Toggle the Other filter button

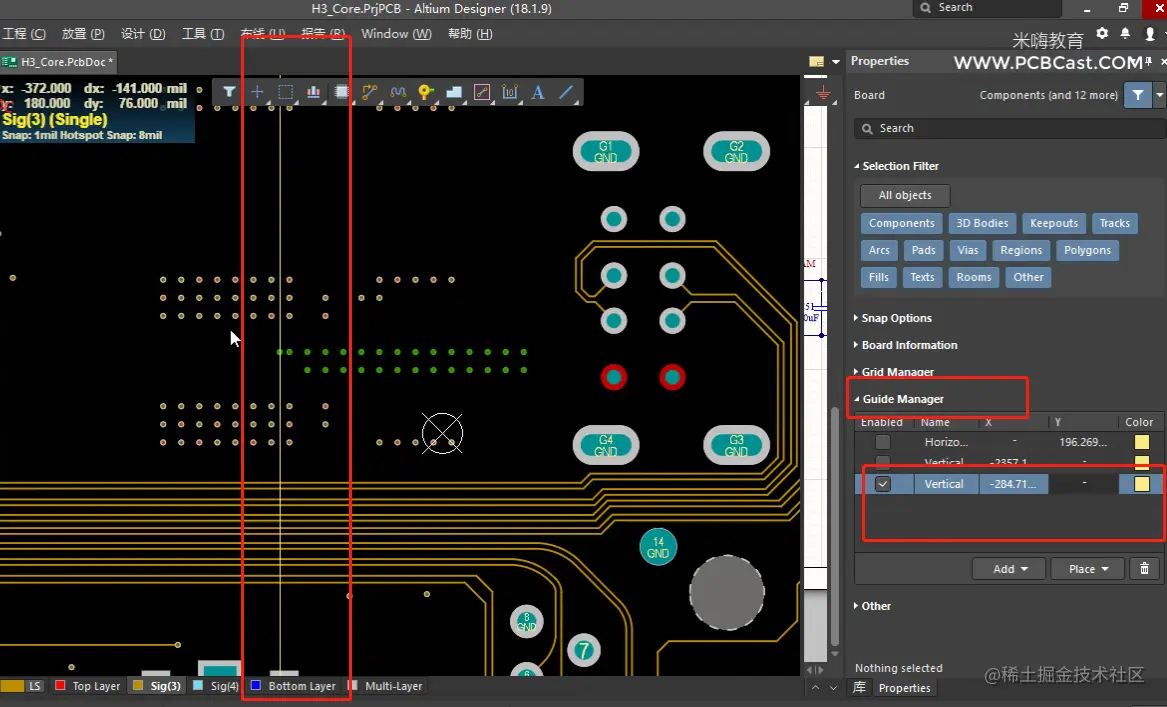1028,277
